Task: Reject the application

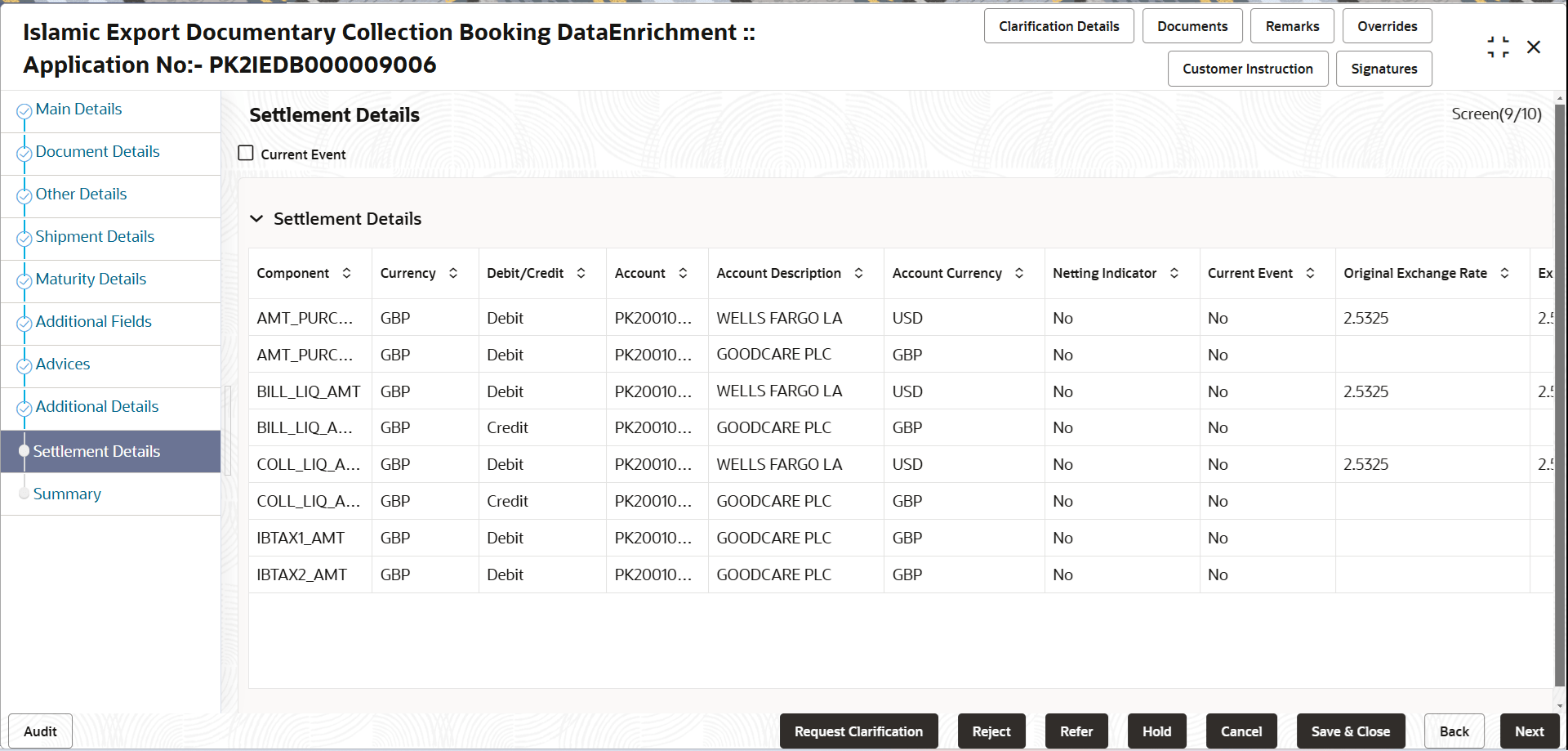Action: pyautogui.click(x=991, y=731)
